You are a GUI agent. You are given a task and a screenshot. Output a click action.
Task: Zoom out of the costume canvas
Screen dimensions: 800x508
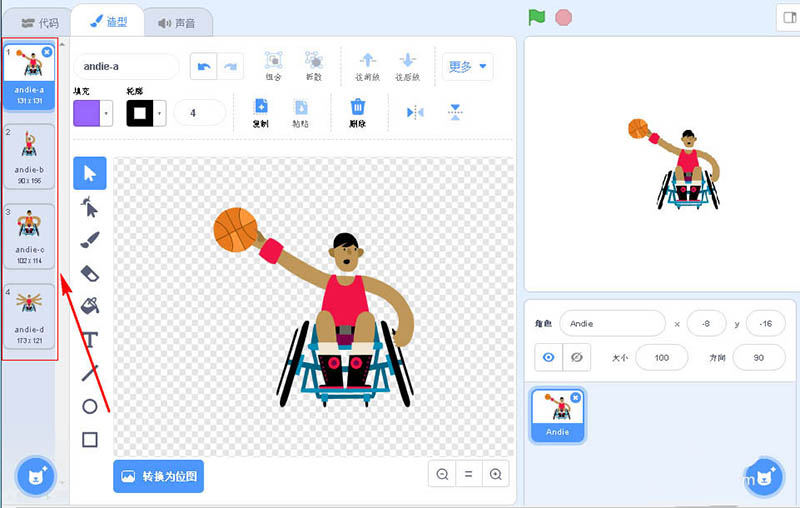(442, 474)
